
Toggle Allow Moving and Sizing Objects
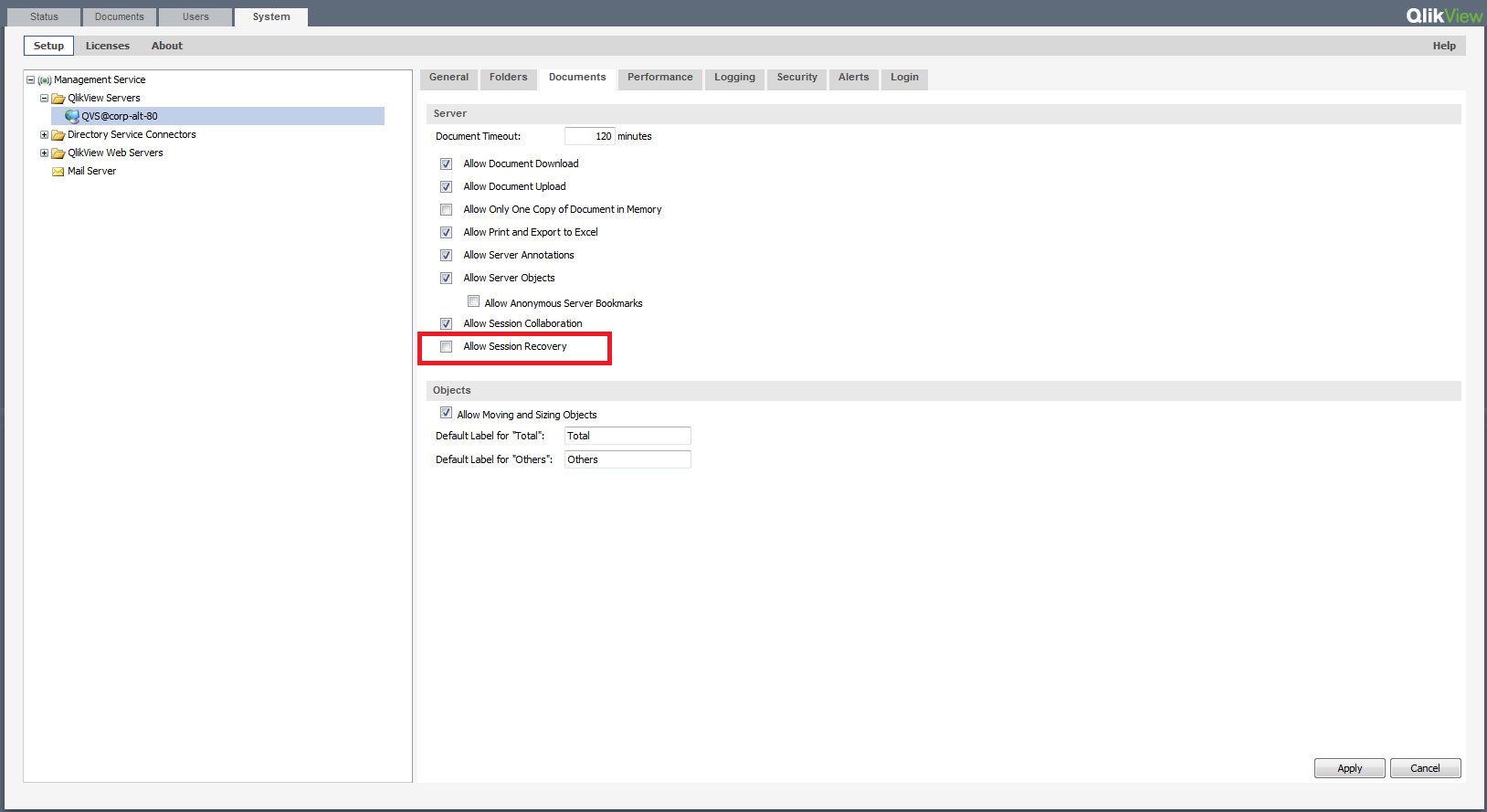tap(446, 413)
